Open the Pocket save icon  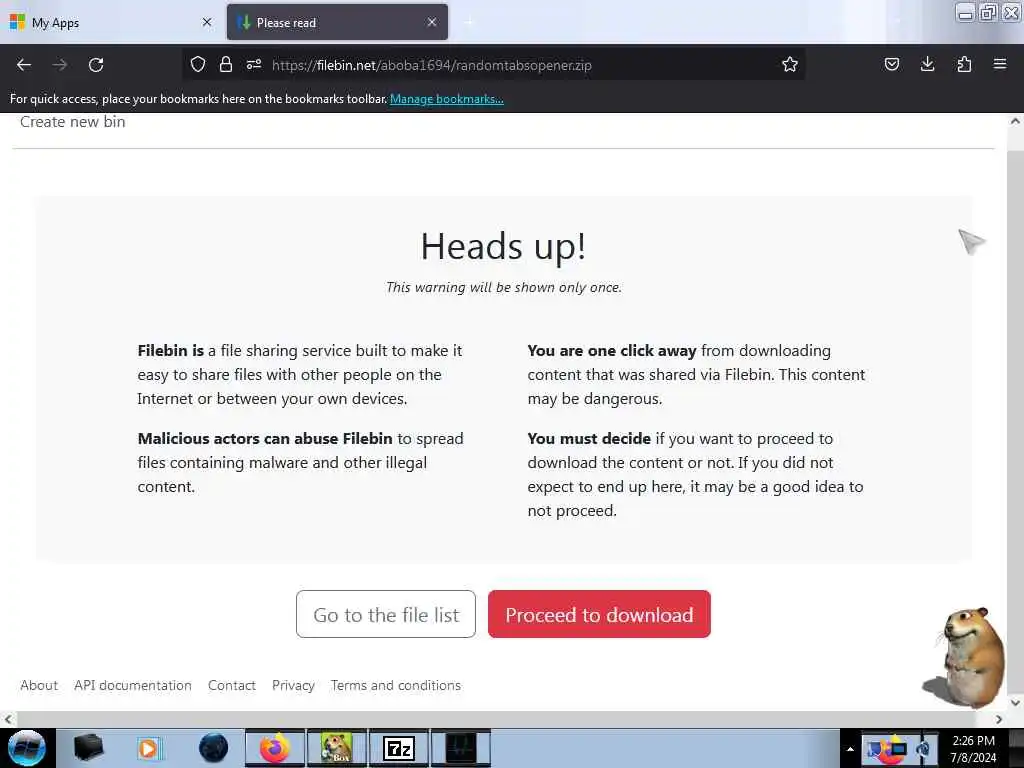click(x=892, y=65)
